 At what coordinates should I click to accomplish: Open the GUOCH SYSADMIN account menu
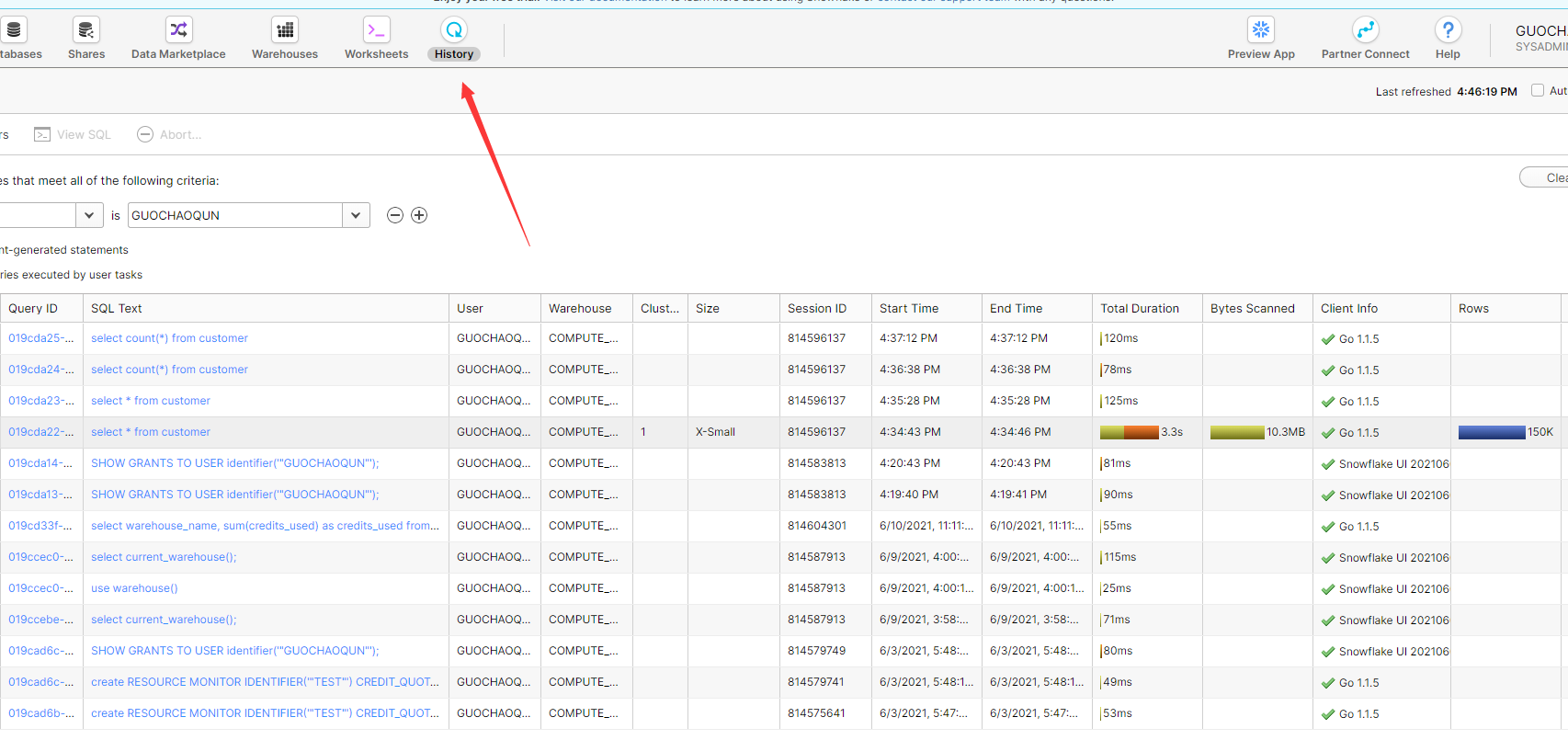(1540, 38)
